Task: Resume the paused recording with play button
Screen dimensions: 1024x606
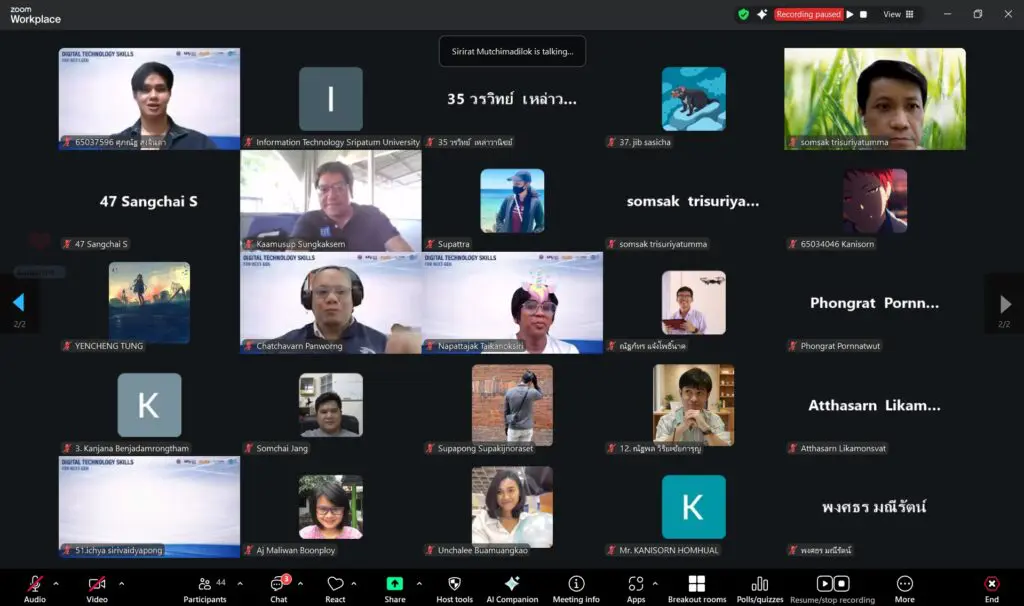Action: (850, 14)
